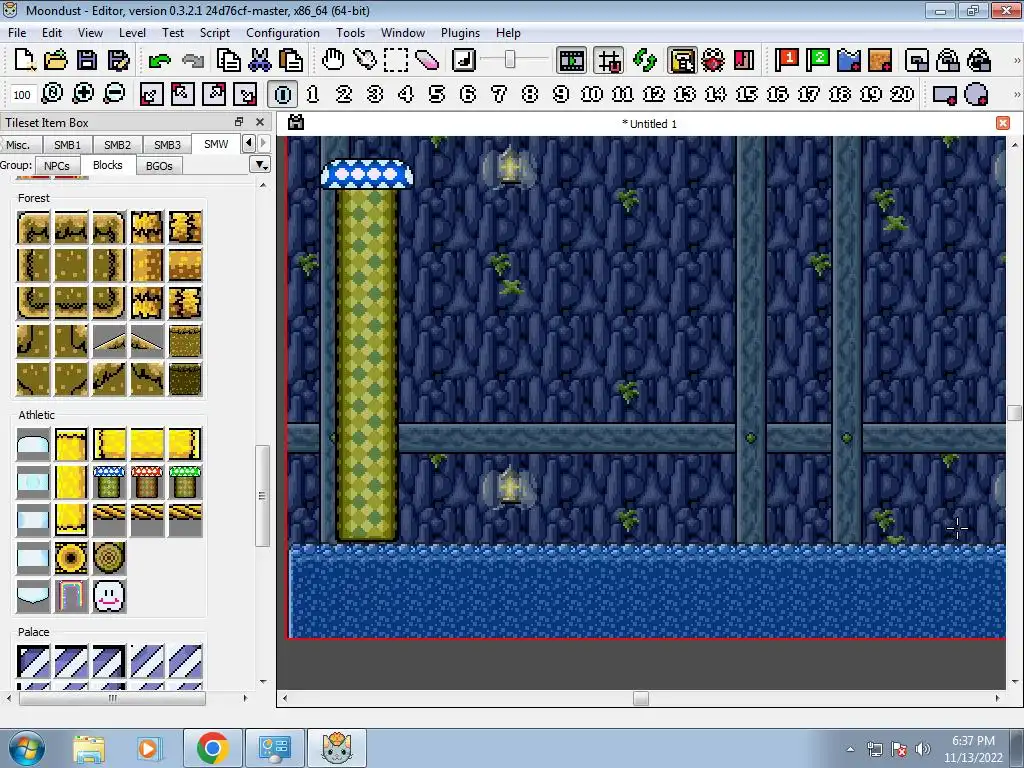
Task: Switch to the SMB3 tileset tab
Action: [167, 144]
